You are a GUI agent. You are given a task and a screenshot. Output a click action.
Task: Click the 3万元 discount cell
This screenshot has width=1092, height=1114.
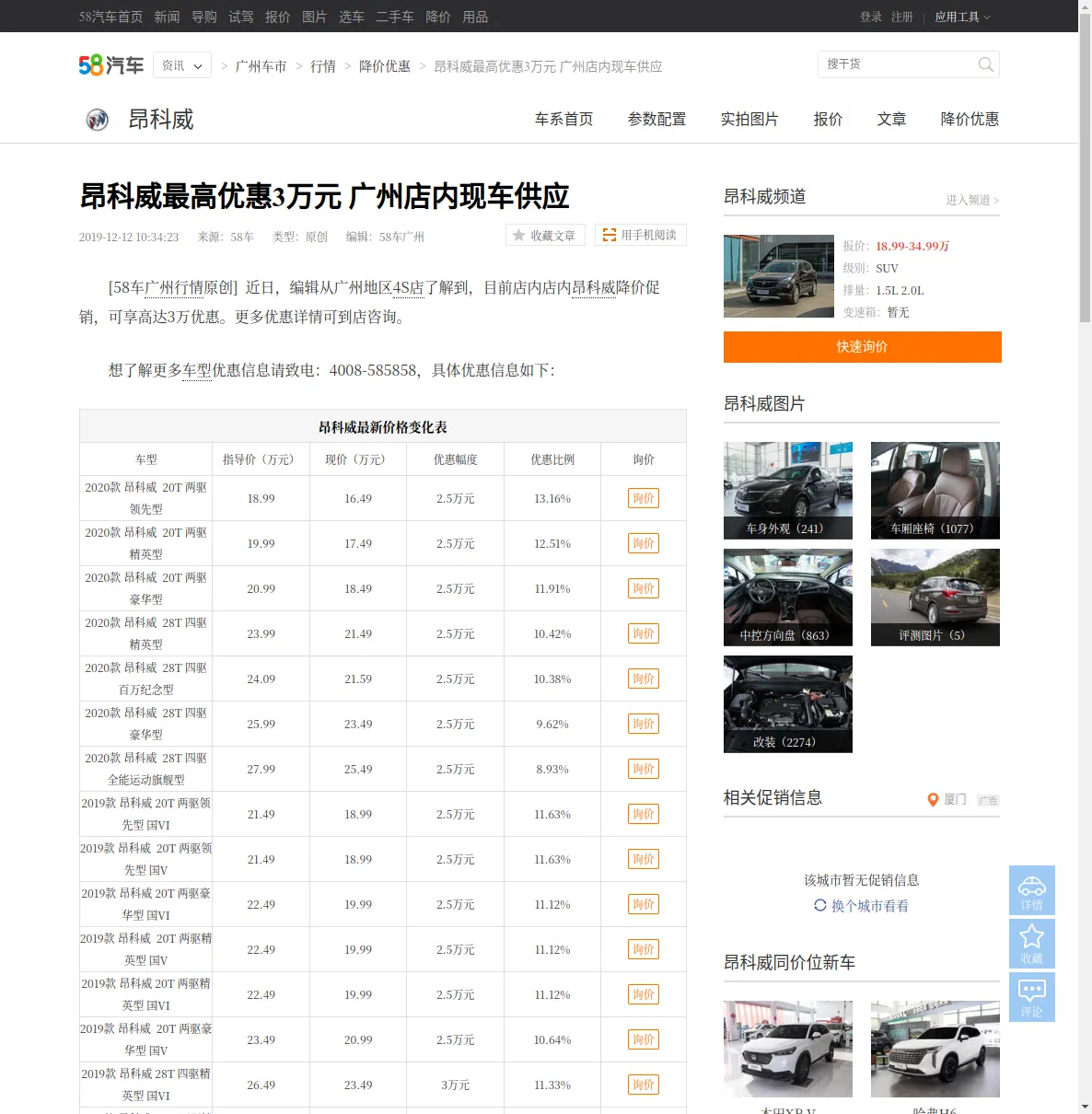(456, 1085)
